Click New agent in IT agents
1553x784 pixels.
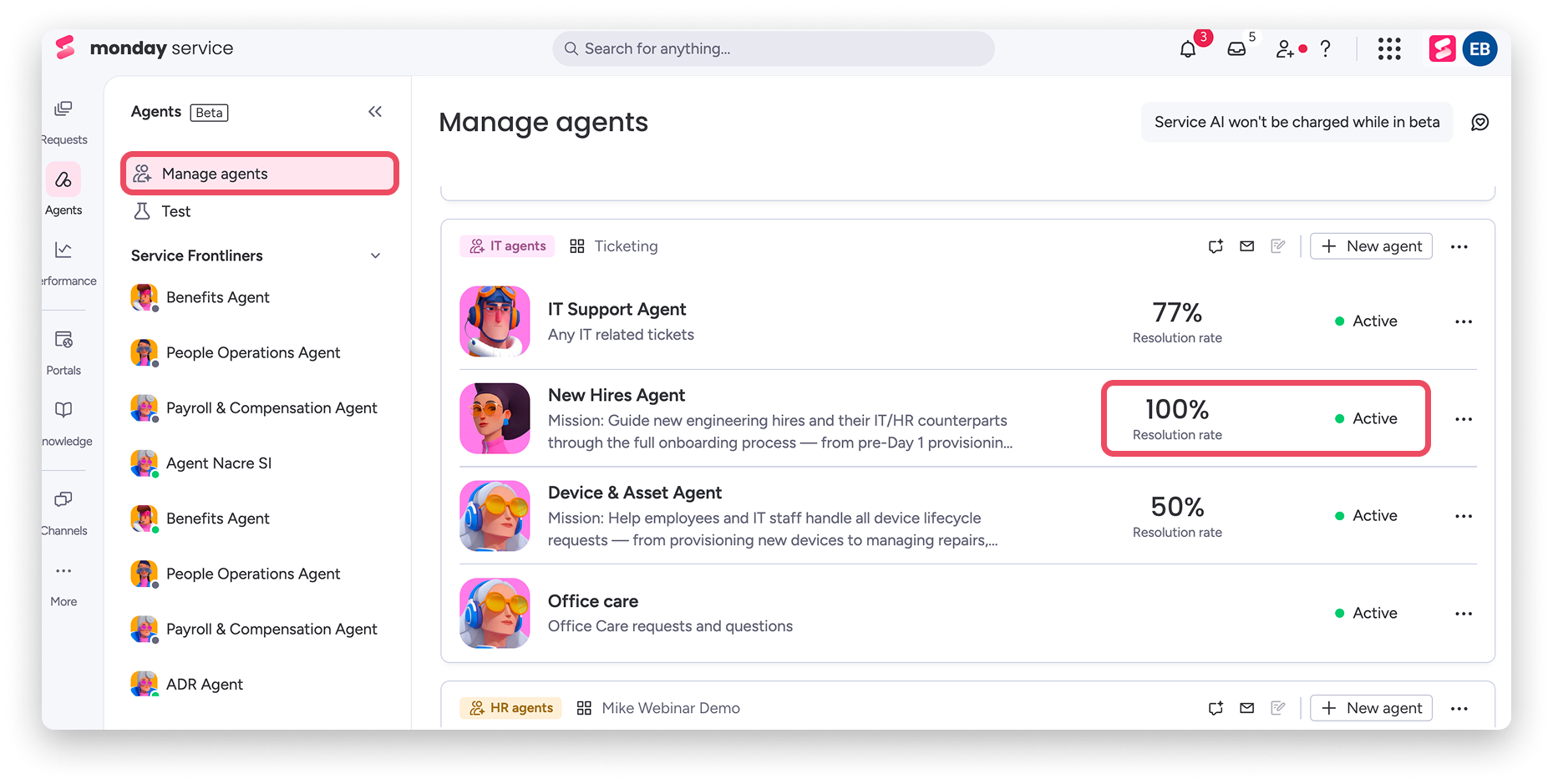pos(1371,246)
